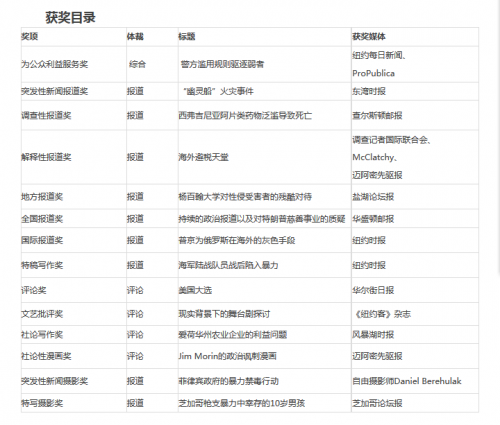
Task: Click 报道 in the 突发性新闻报道奖 row
Action: 135,91
